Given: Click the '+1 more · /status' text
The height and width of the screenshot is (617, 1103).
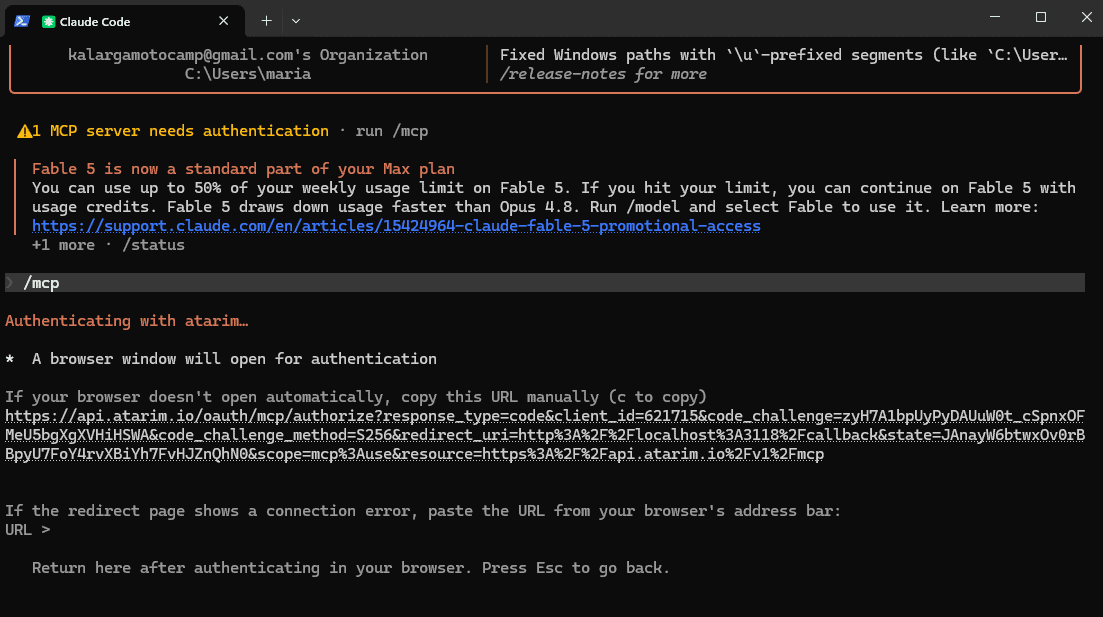Looking at the screenshot, I should [x=108, y=245].
